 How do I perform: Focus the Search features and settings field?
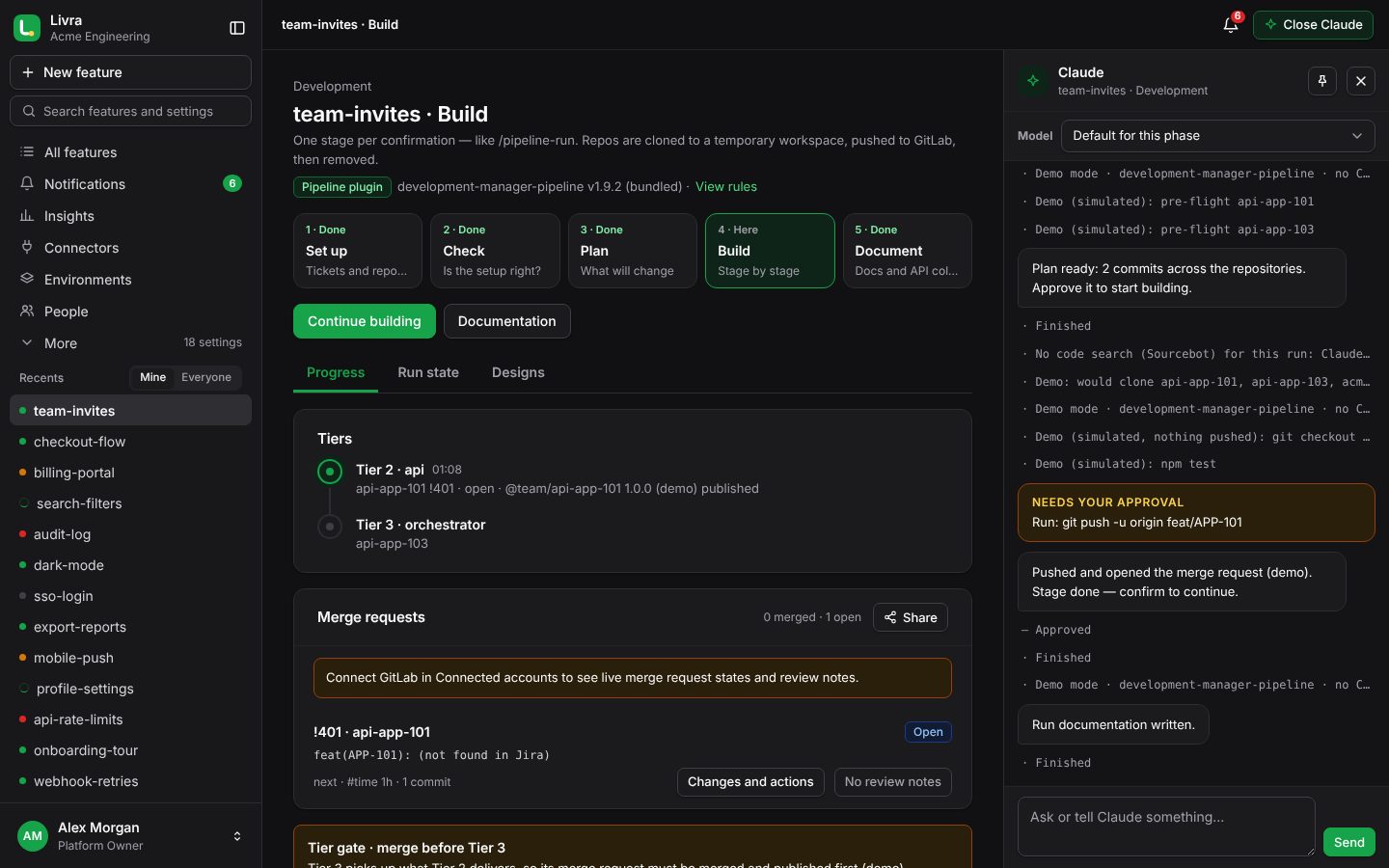pos(130,111)
